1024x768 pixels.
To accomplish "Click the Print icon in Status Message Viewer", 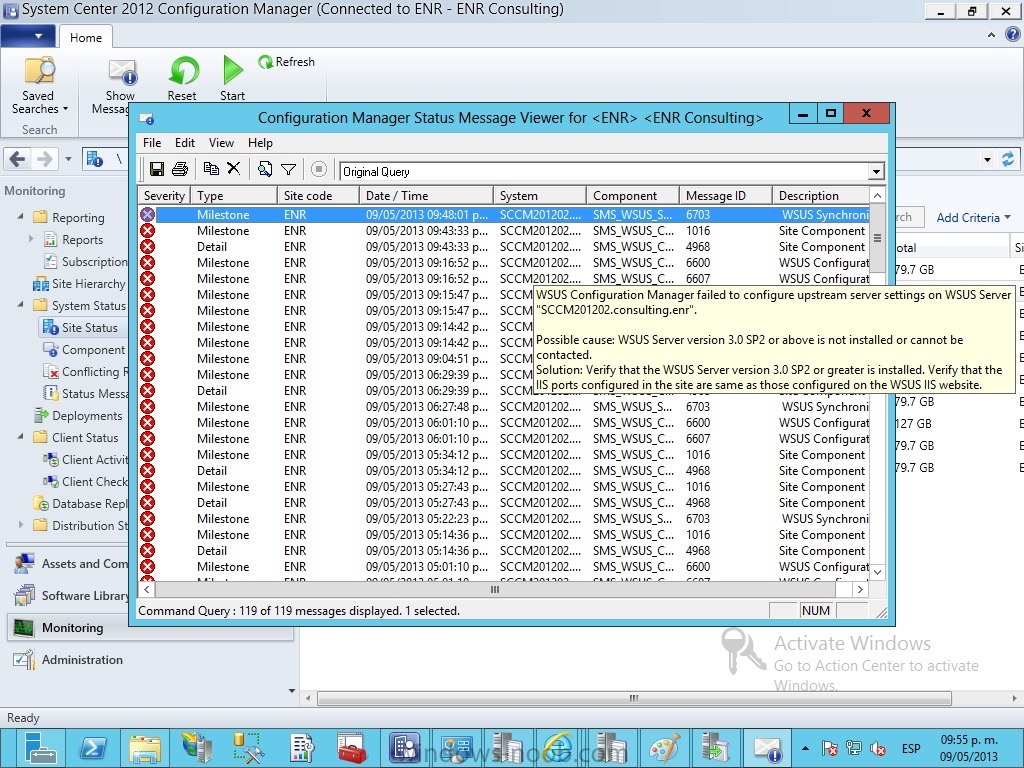I will (x=180, y=169).
